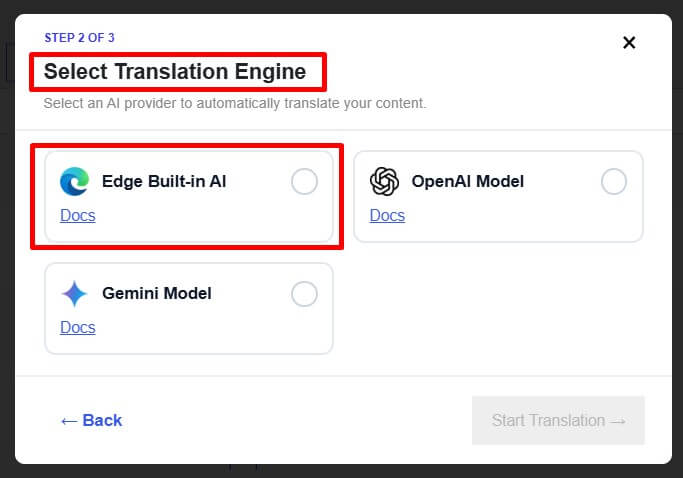Viewport: 683px width, 478px height.
Task: Click the Gemini Model label
Action: pos(157,293)
